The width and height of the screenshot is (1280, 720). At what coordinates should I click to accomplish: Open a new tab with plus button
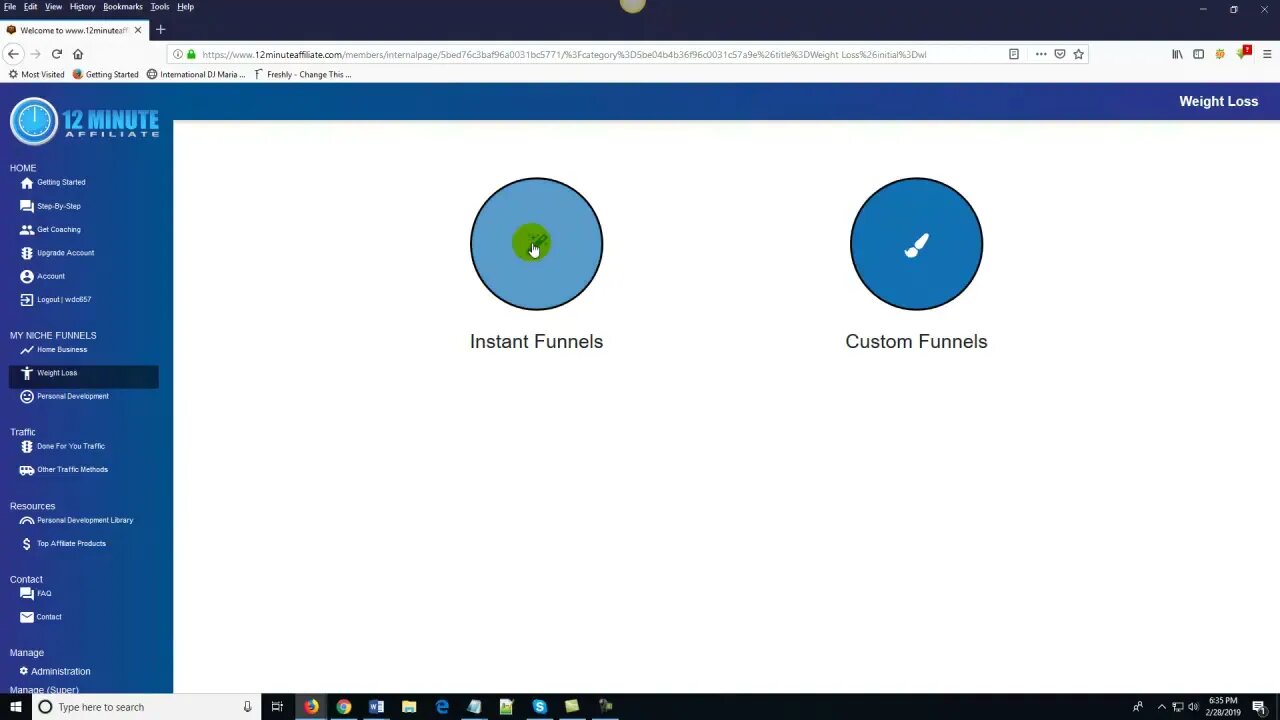(160, 30)
